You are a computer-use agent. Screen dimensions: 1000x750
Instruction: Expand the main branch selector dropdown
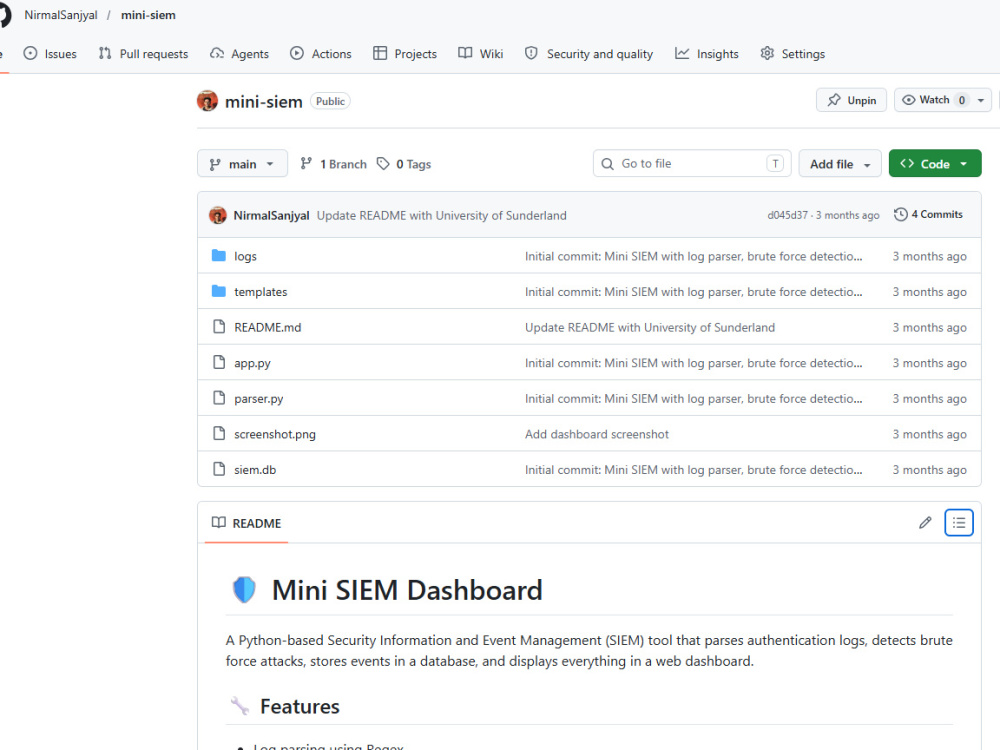pos(242,164)
